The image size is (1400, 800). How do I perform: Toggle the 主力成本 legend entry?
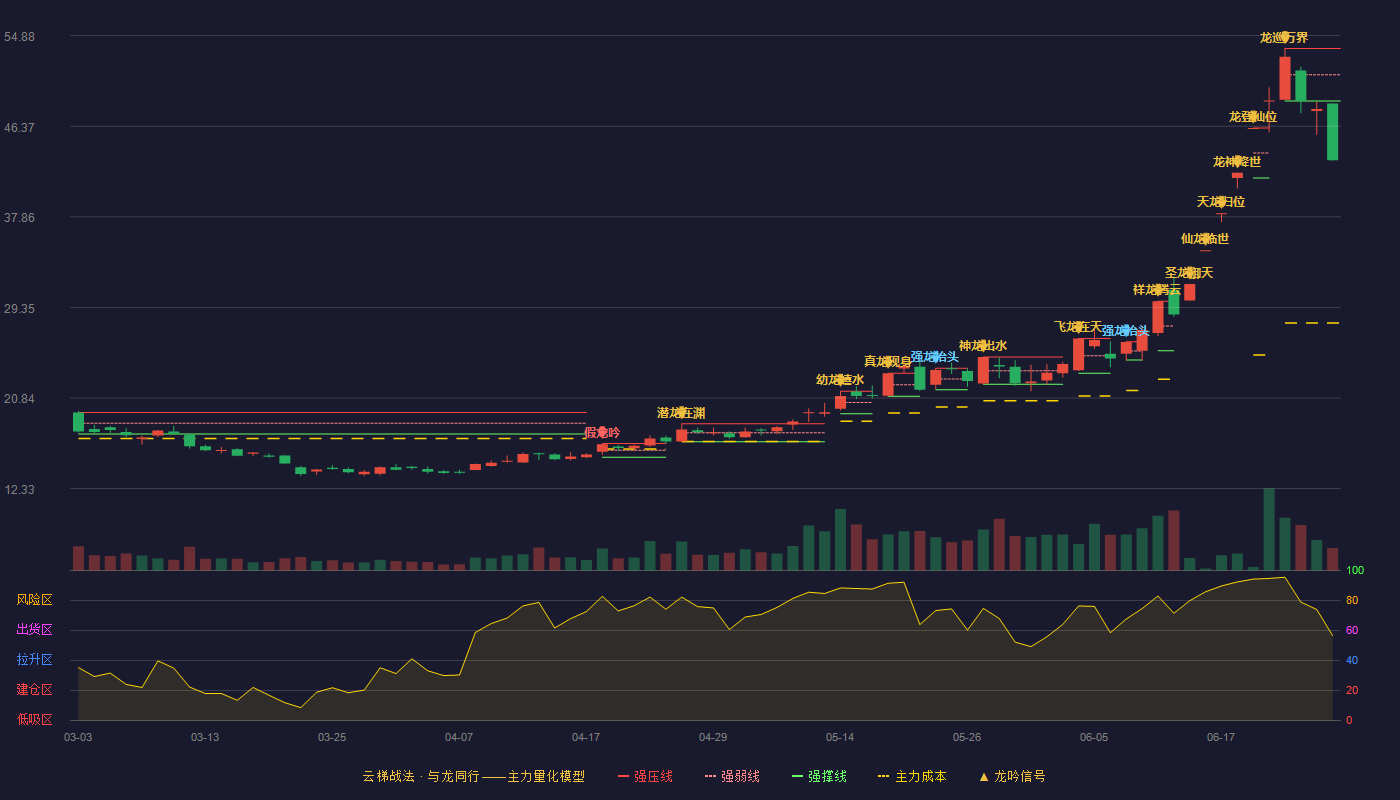[912, 776]
